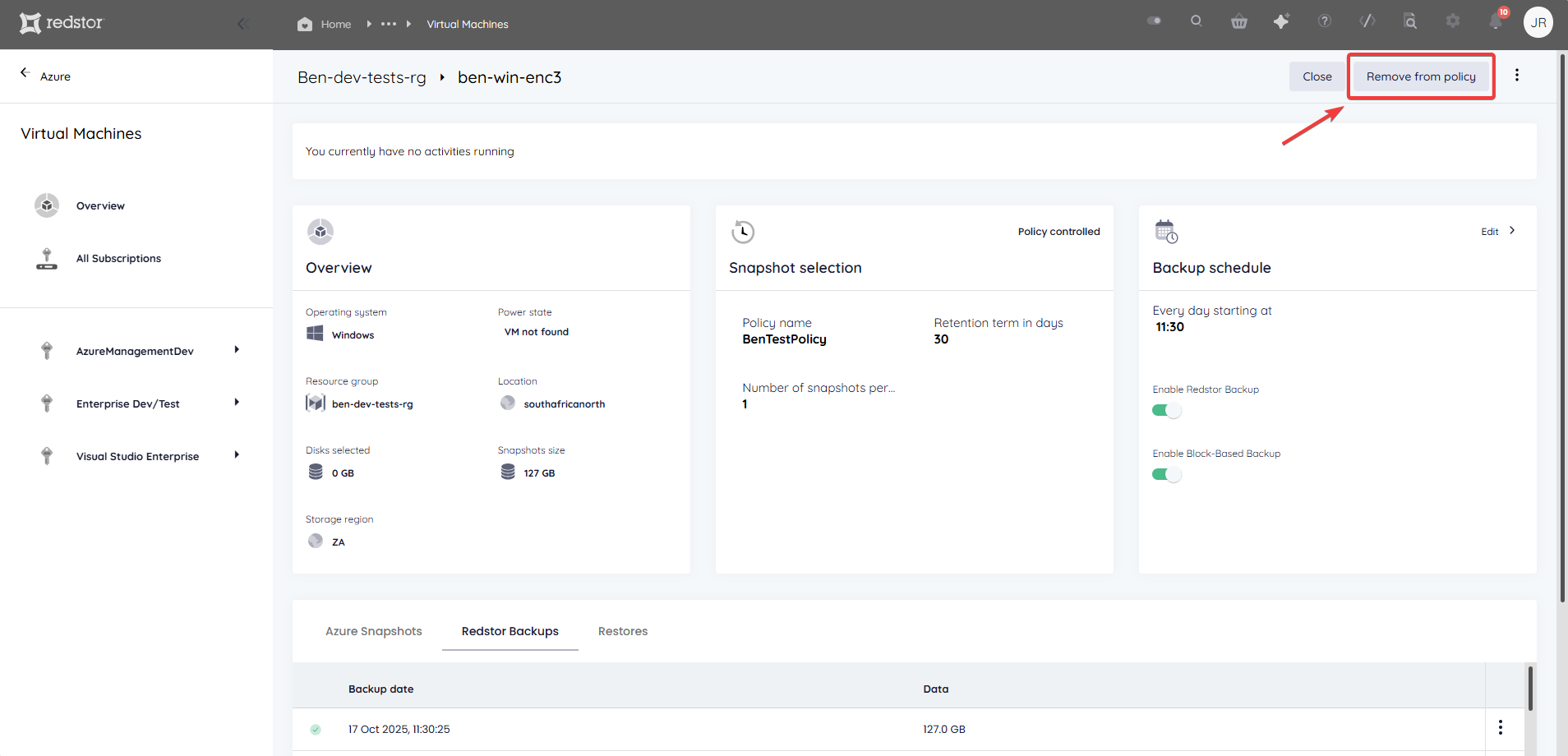Click the Visual Studio Enterprise key icon
Image resolution: width=1568 pixels, height=756 pixels.
click(47, 456)
